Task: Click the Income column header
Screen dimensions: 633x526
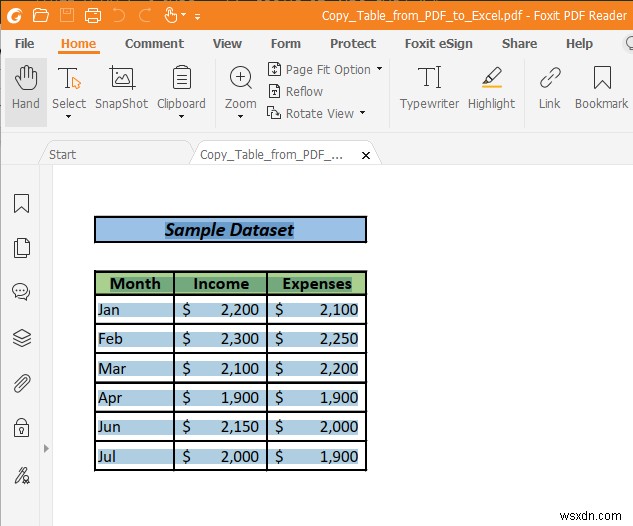Action: [x=221, y=283]
